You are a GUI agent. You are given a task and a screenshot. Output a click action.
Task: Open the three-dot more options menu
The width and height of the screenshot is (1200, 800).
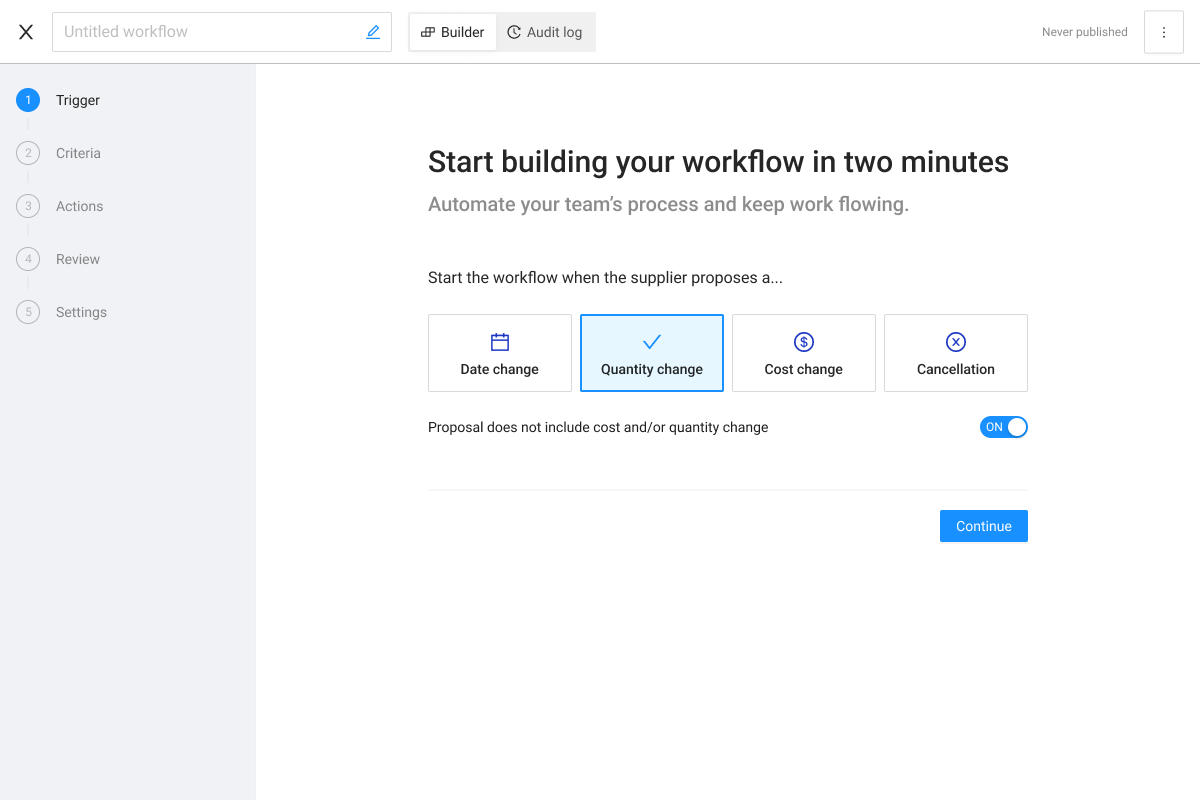pos(1163,32)
